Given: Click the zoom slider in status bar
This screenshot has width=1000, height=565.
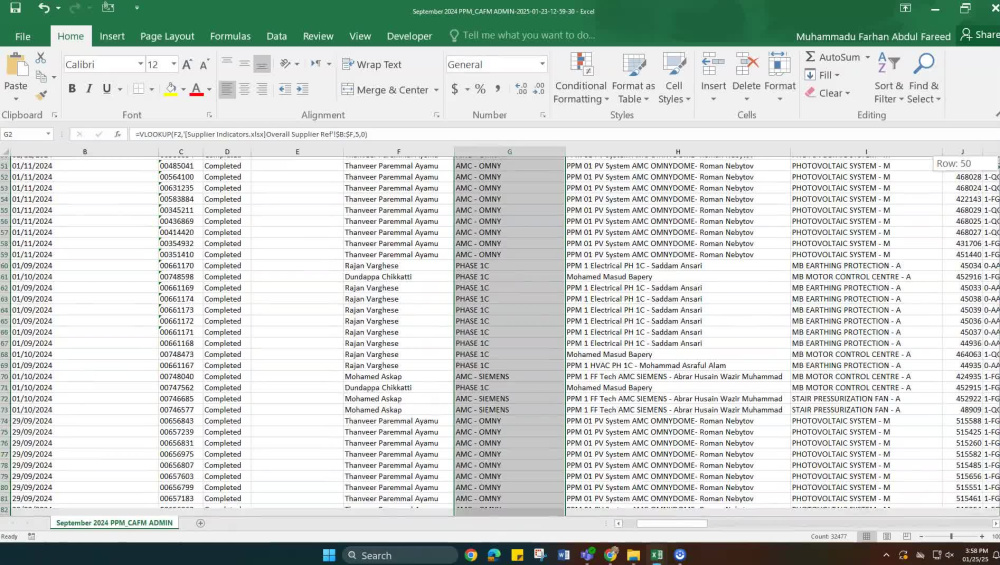Looking at the screenshot, I should point(951,536).
